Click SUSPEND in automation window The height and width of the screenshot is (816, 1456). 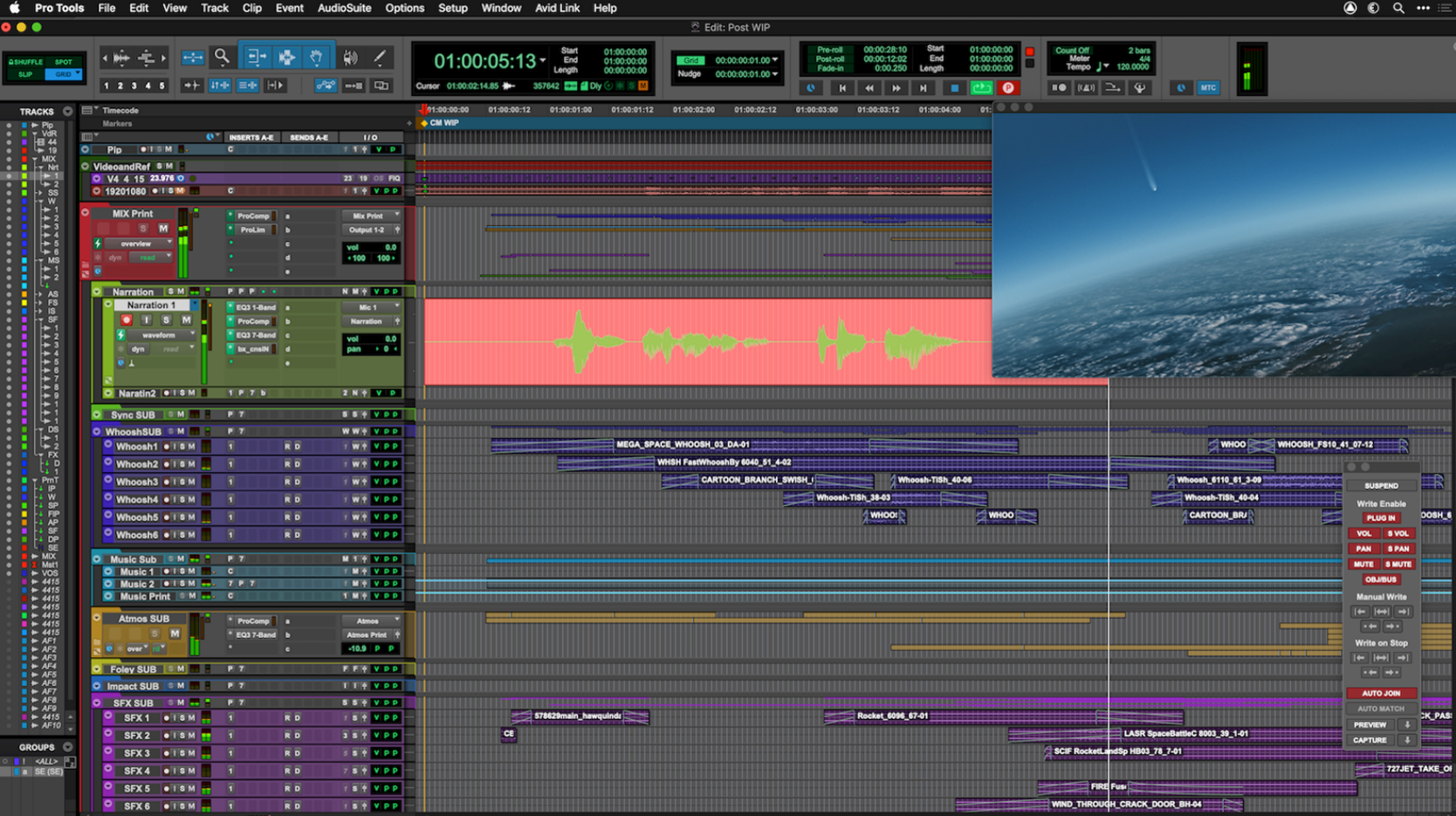click(1381, 485)
